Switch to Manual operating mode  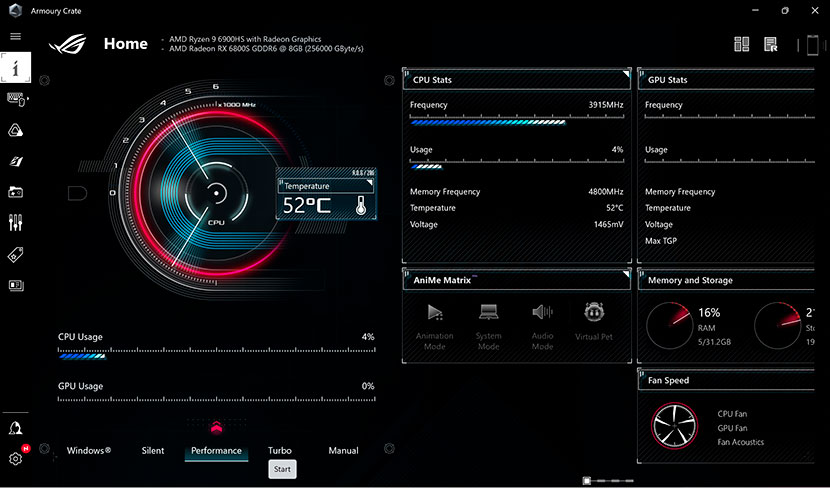coord(344,450)
